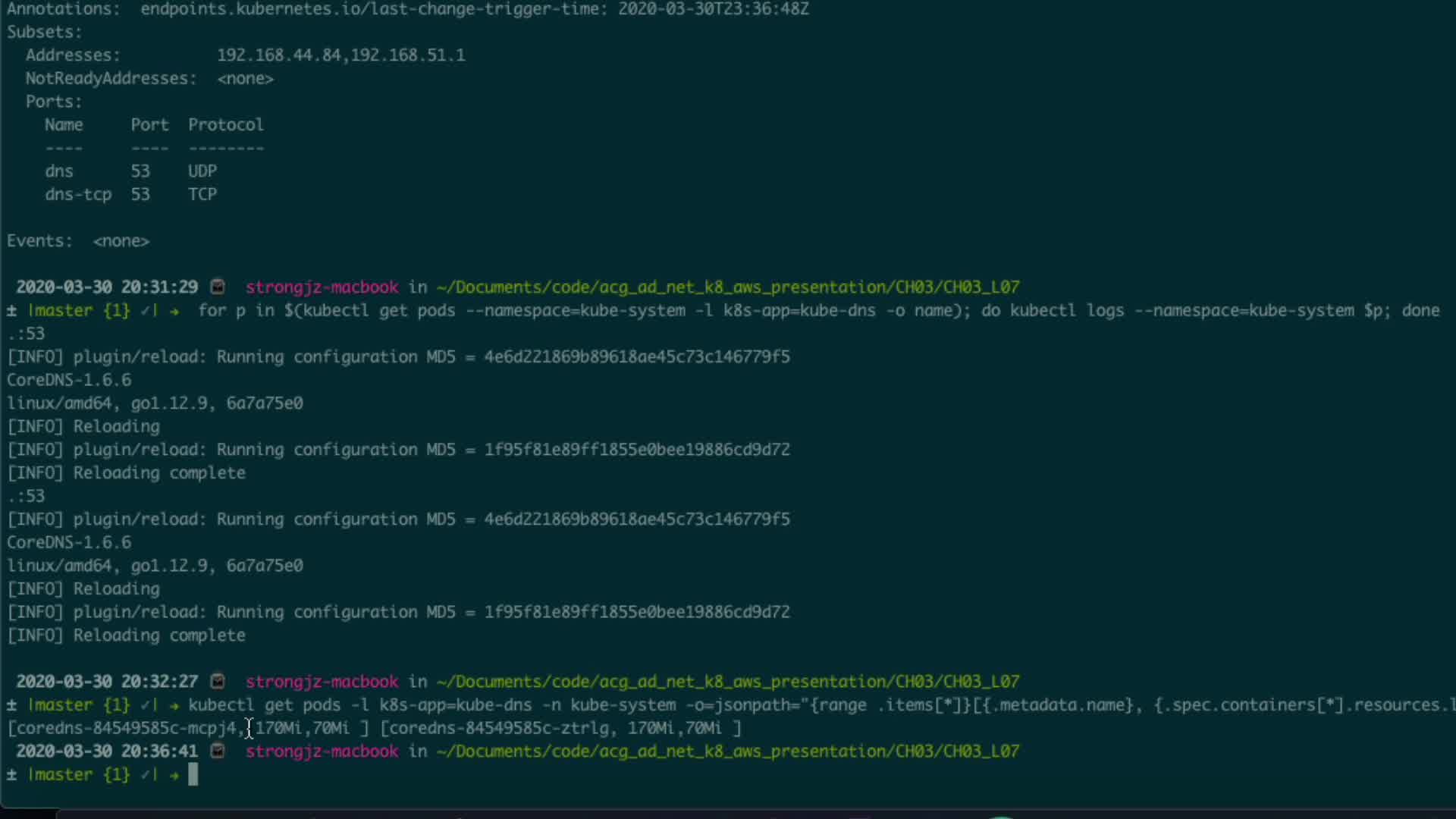This screenshot has width=1456, height=819.
Task: Click pod name coredns-84549585c-ztrlg
Action: (x=499, y=728)
